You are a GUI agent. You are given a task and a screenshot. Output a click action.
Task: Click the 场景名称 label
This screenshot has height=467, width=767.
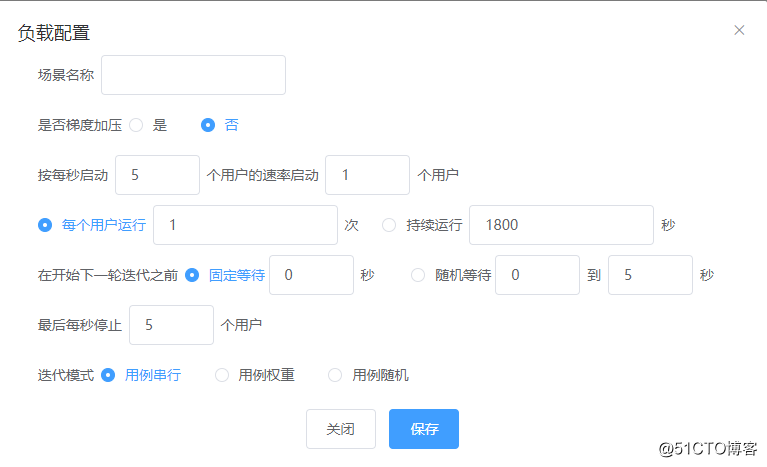(x=66, y=75)
